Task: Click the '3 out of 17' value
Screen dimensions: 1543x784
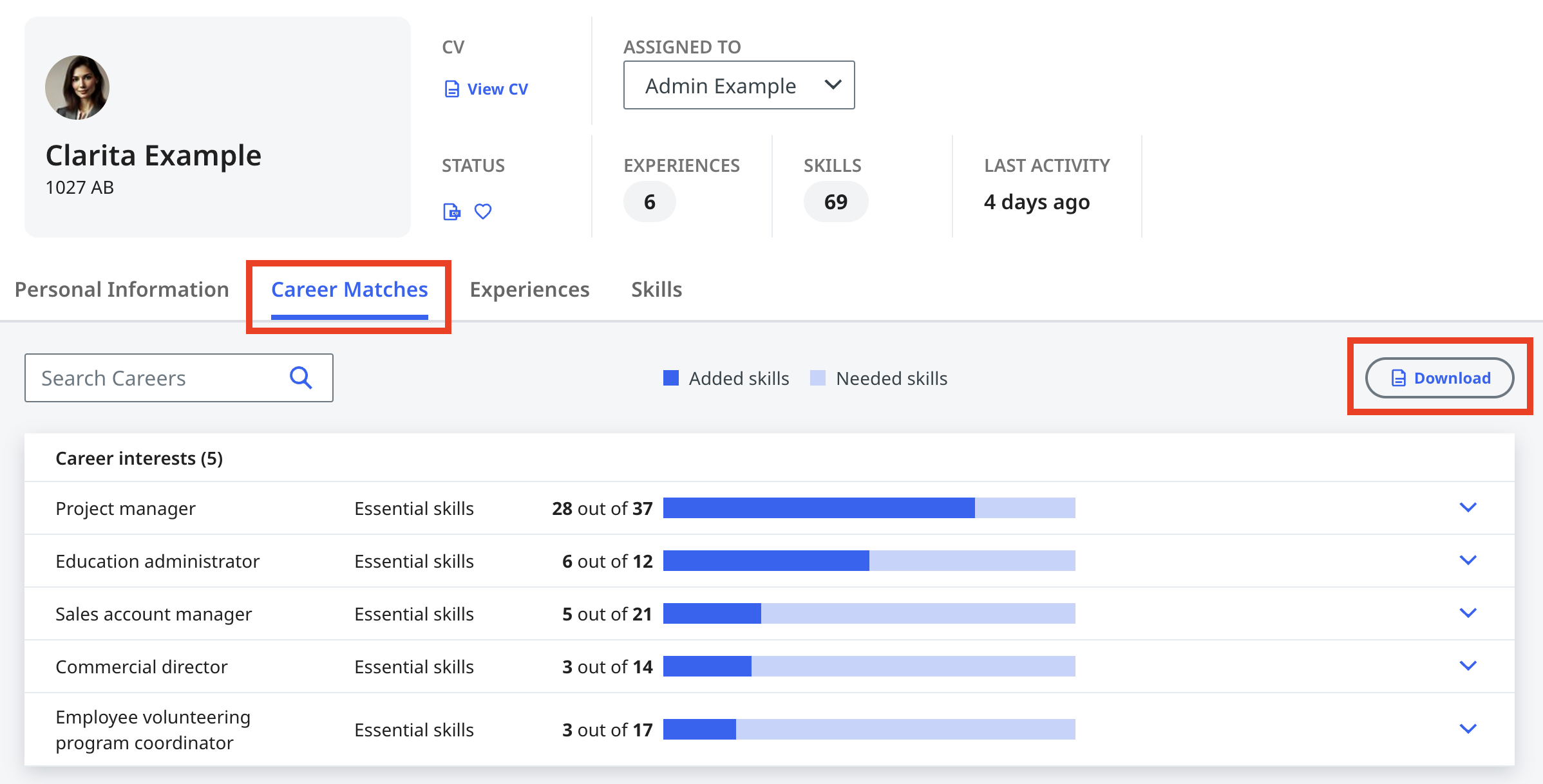Action: (x=607, y=730)
